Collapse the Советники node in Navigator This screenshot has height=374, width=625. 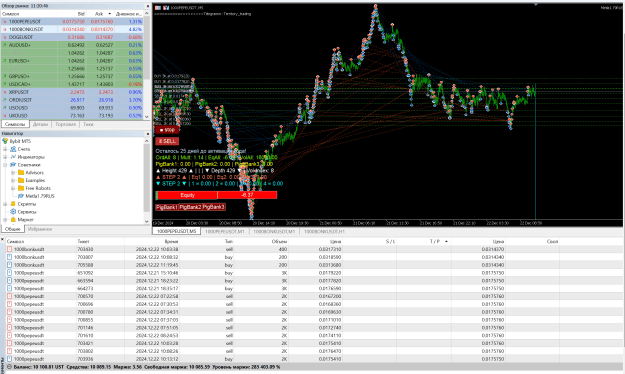click(5, 165)
